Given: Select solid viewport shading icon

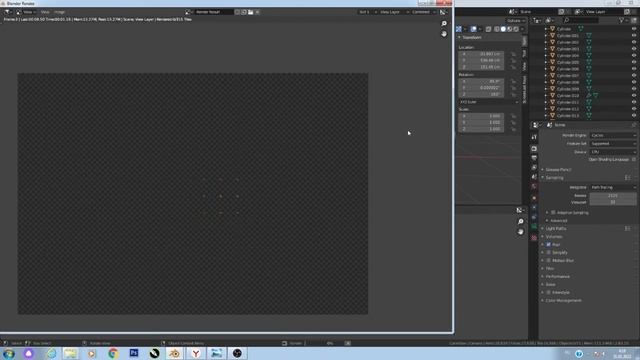Looking at the screenshot, I should (x=503, y=29).
